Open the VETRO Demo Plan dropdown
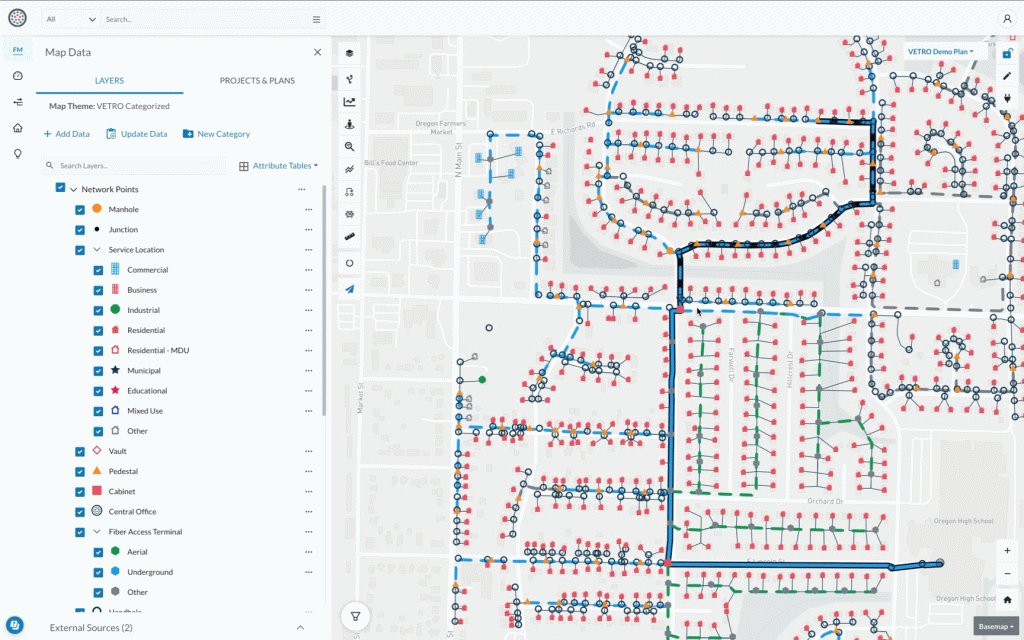The image size is (1024, 640). click(940, 52)
